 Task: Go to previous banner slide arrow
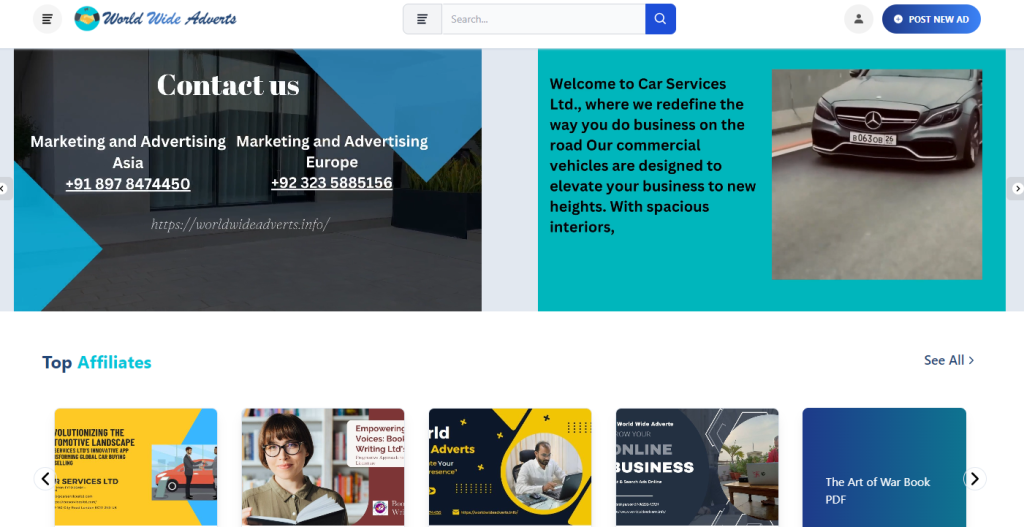pyautogui.click(x=5, y=189)
